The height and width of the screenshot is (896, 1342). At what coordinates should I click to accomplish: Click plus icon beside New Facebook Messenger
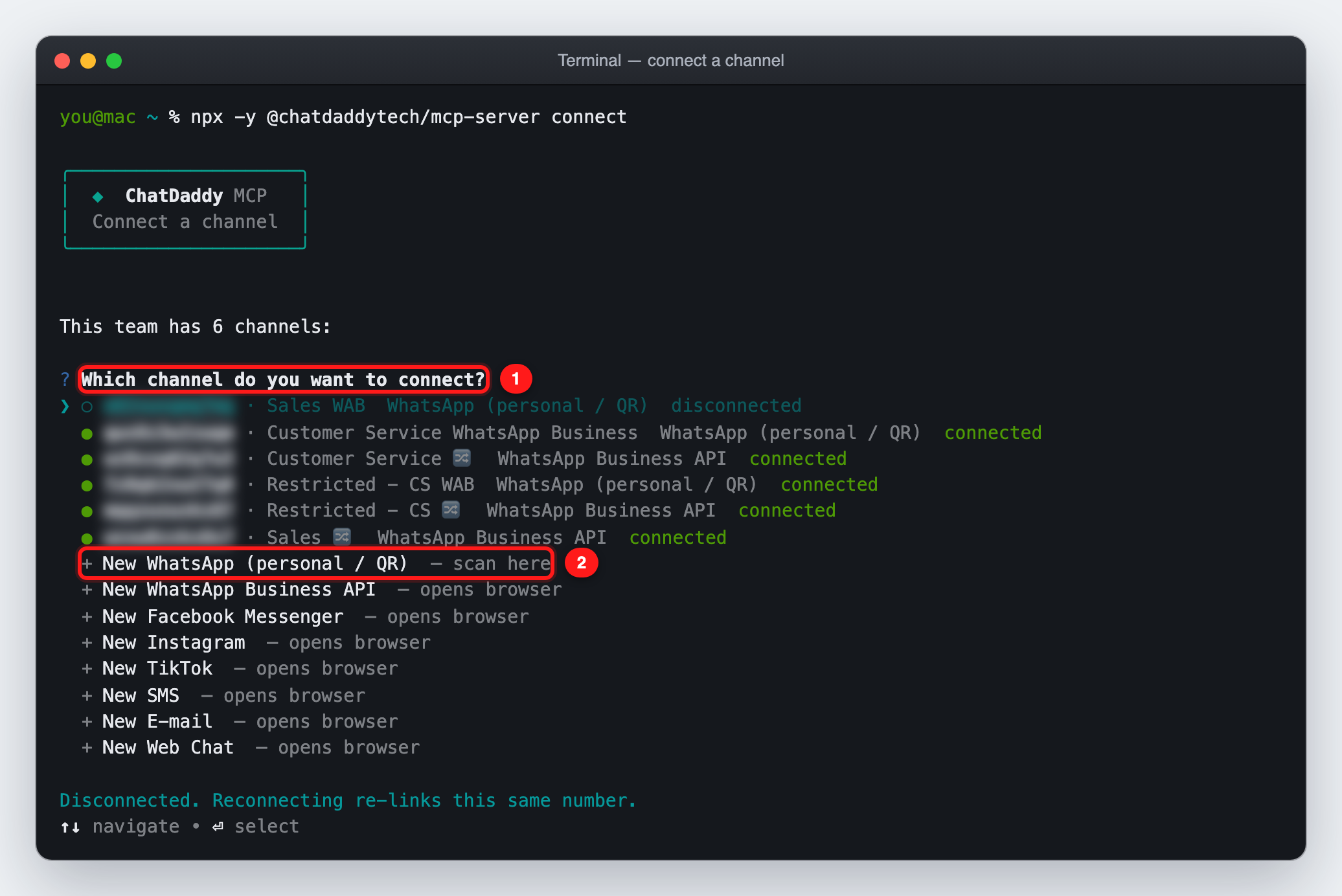pyautogui.click(x=87, y=617)
